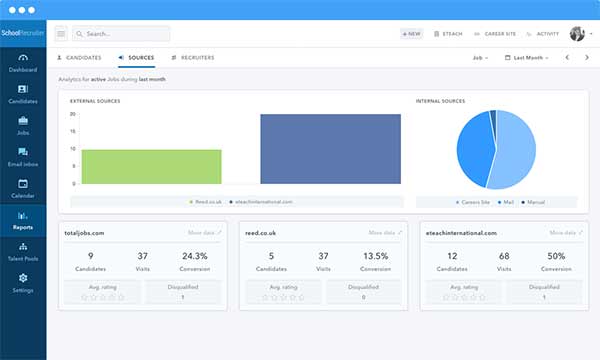Switch to the Candidates tab
This screenshot has height=360, width=600.
(x=79, y=58)
